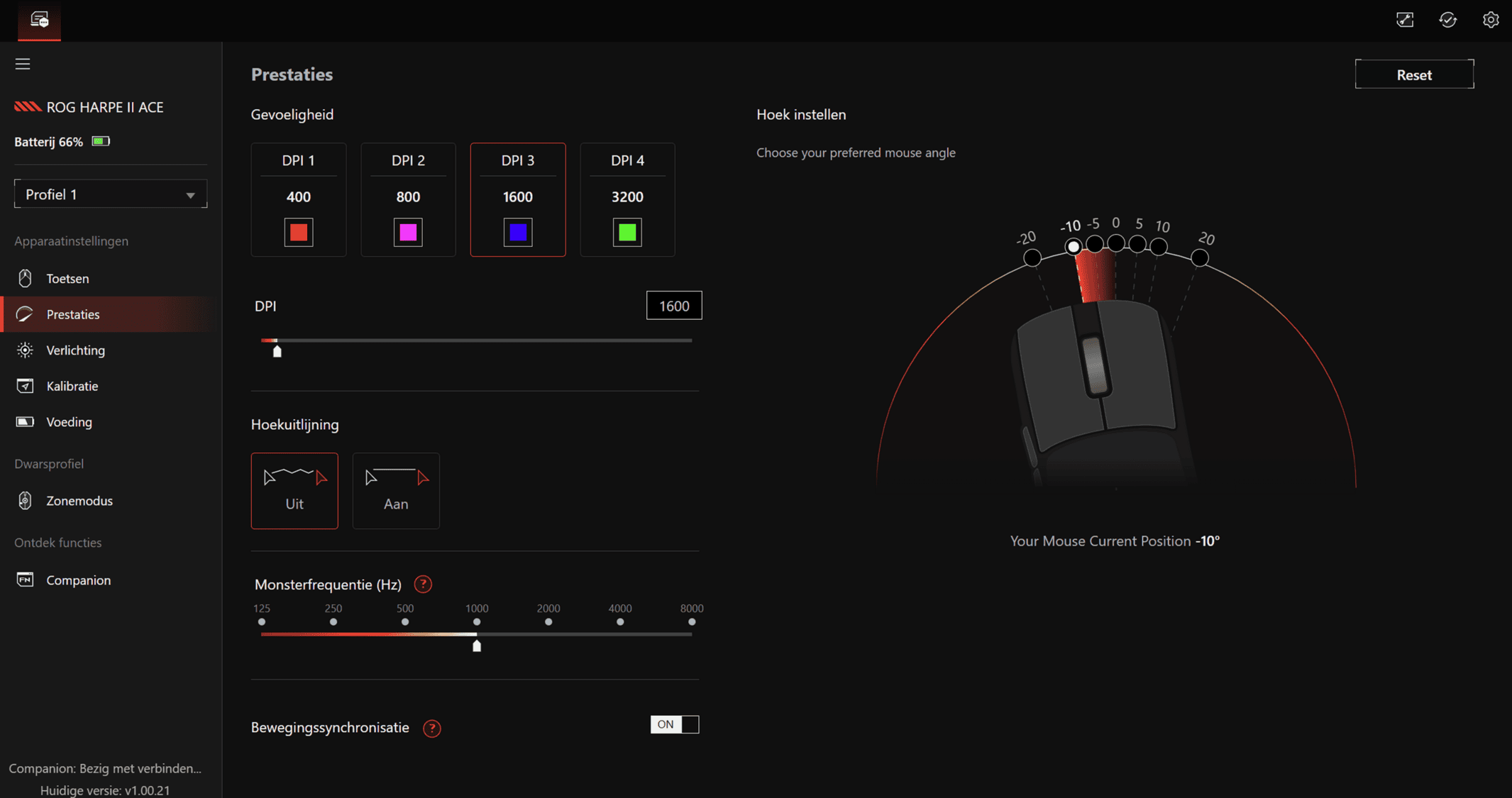The width and height of the screenshot is (1512, 798).
Task: Select the -10 mouse angle point
Action: [x=1074, y=246]
